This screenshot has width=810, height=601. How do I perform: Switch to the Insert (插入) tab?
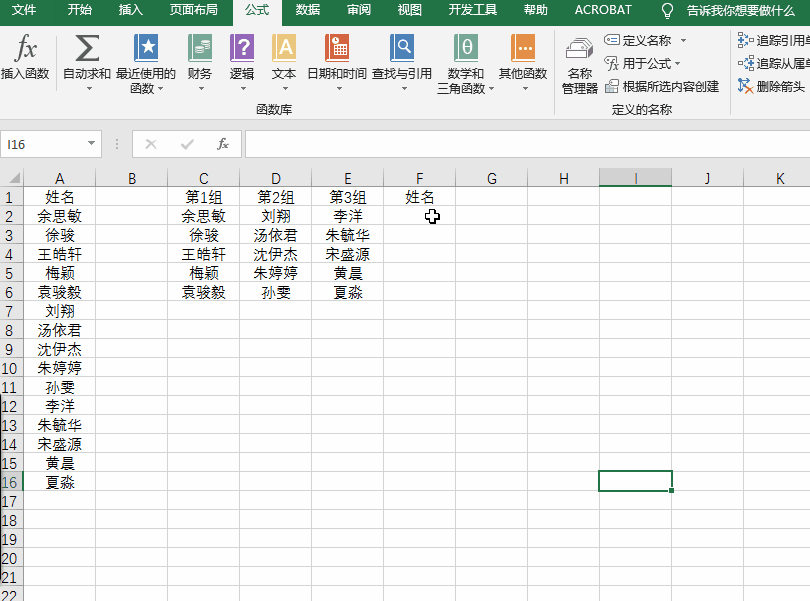pyautogui.click(x=131, y=10)
